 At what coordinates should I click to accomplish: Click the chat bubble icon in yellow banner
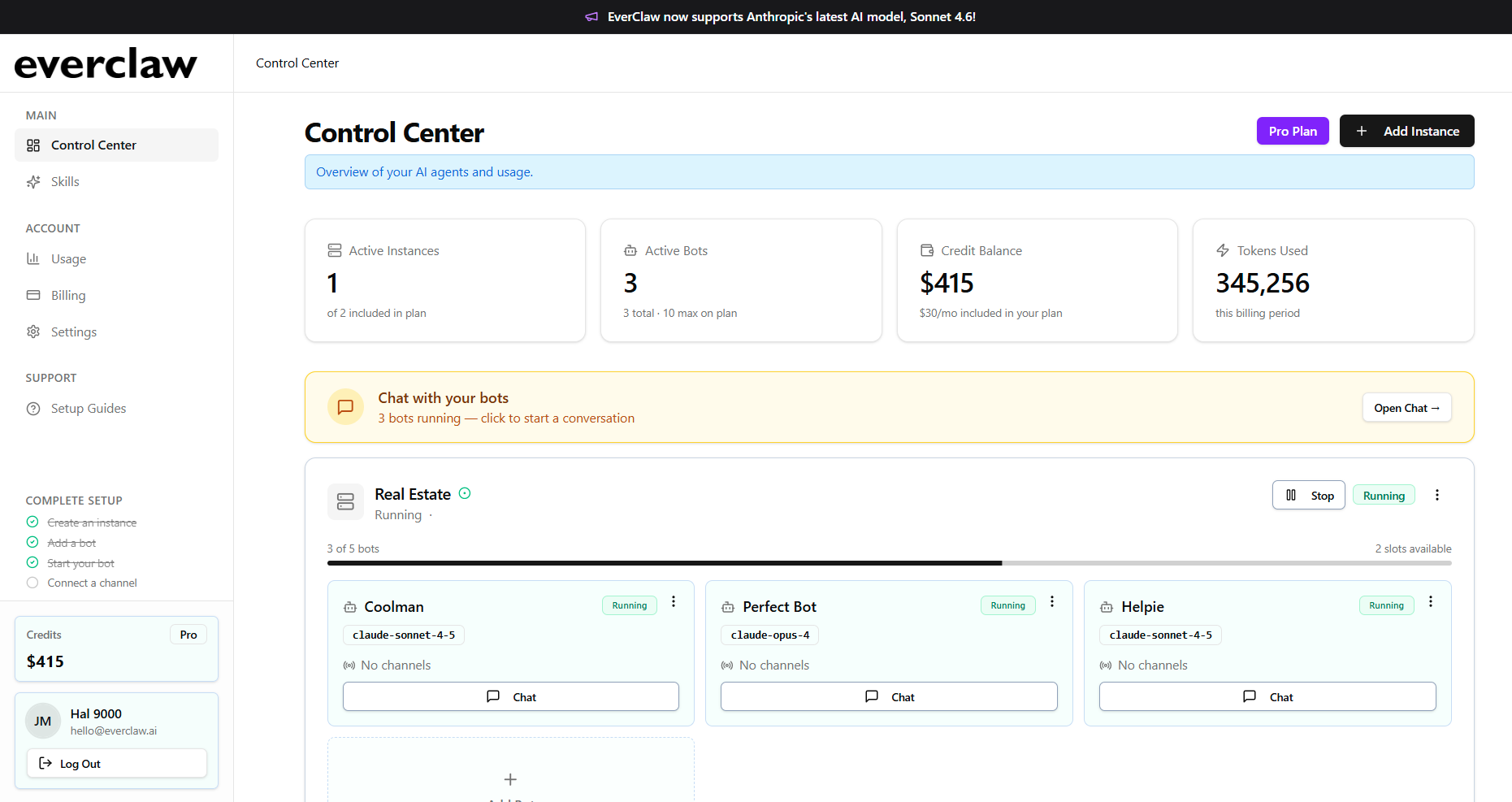[x=345, y=407]
